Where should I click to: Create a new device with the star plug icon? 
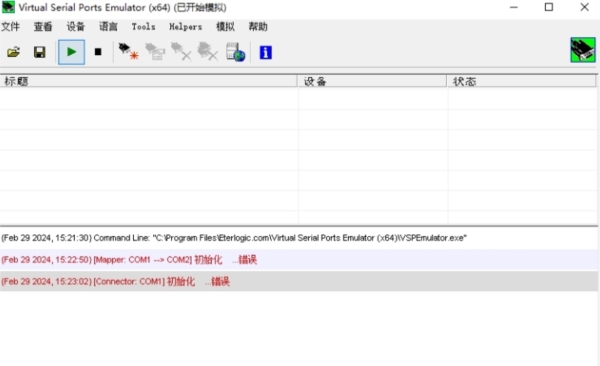point(128,52)
